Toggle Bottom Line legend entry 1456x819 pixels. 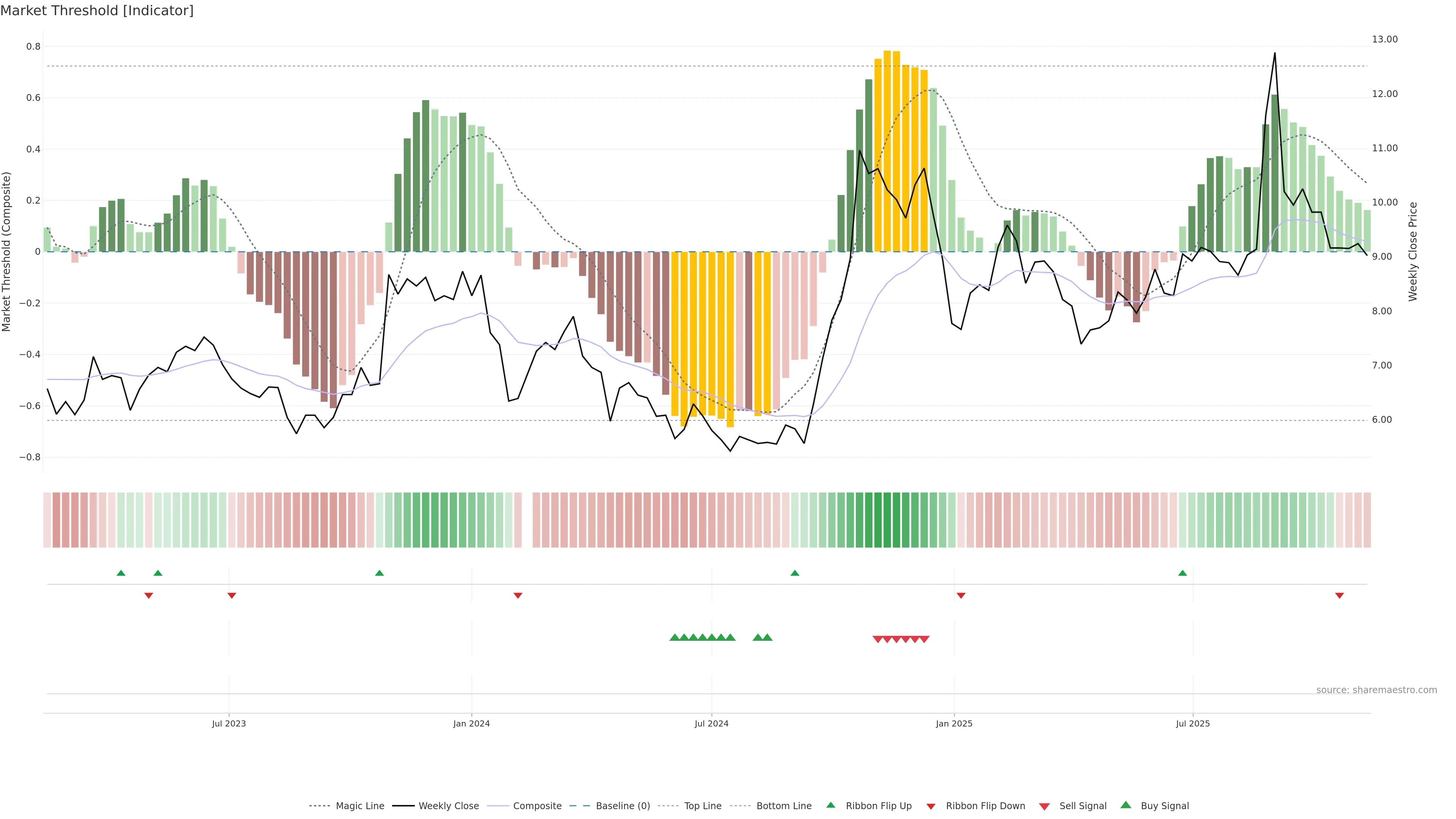coord(783,806)
